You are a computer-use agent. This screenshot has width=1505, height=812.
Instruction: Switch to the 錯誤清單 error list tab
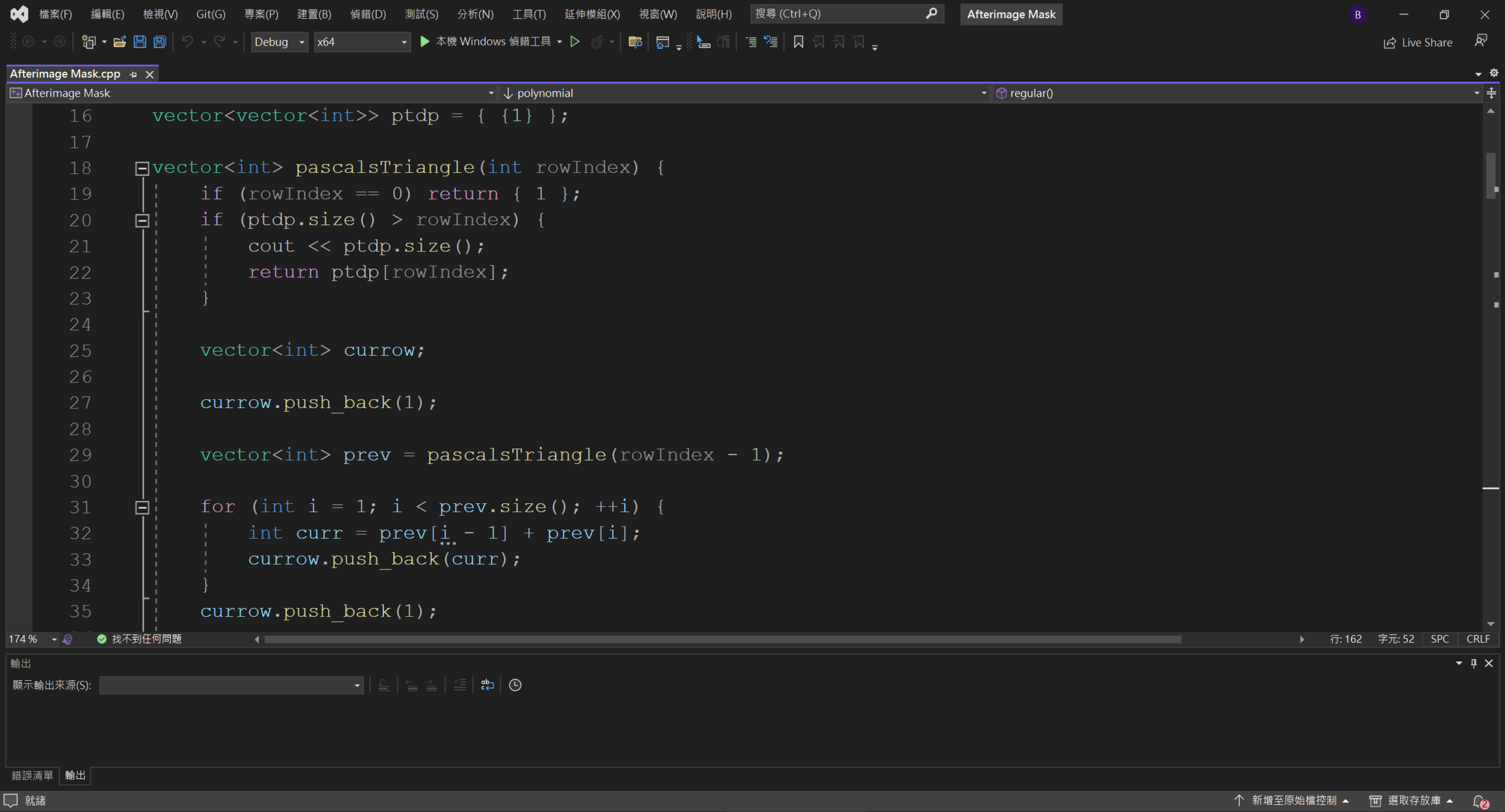click(x=33, y=775)
